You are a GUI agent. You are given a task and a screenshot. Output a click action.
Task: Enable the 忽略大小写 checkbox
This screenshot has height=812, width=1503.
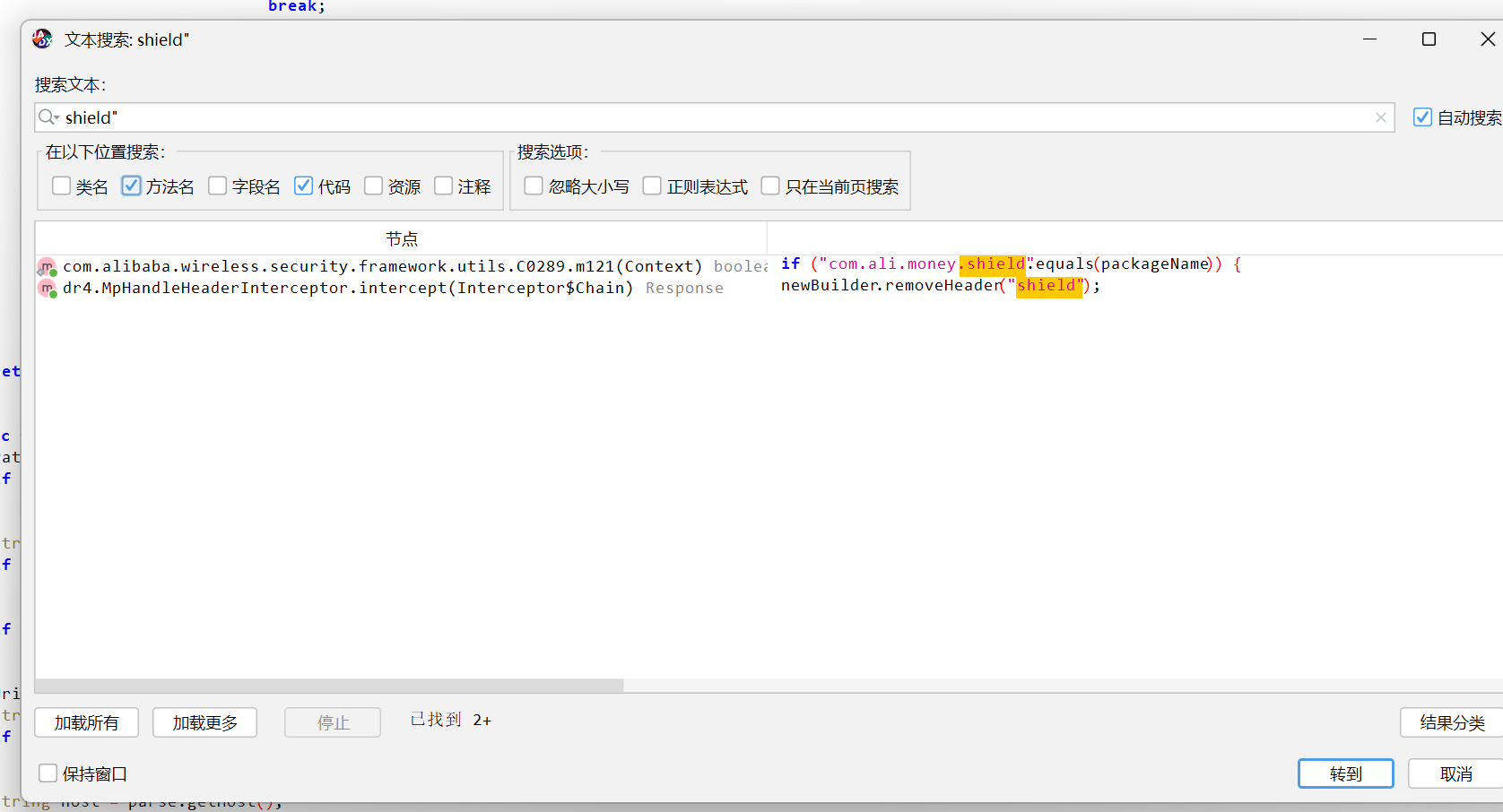pyautogui.click(x=534, y=186)
